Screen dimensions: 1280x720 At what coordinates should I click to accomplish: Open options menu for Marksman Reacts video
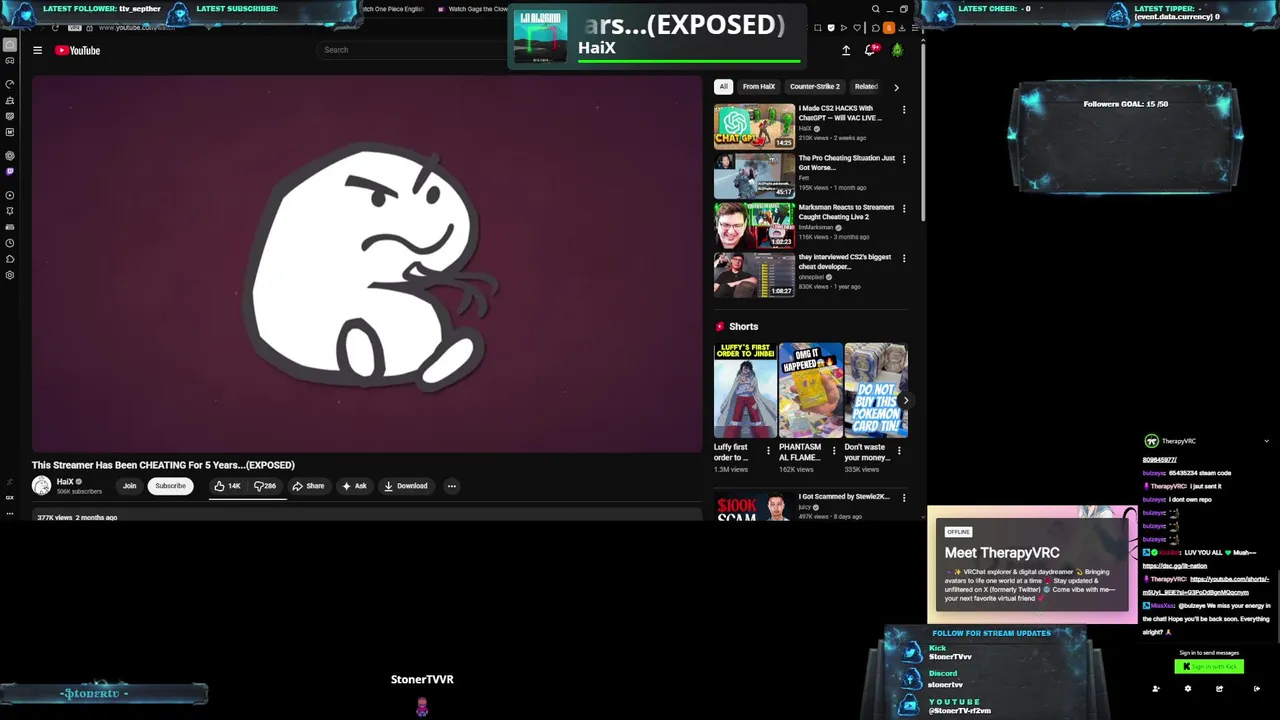[904, 209]
